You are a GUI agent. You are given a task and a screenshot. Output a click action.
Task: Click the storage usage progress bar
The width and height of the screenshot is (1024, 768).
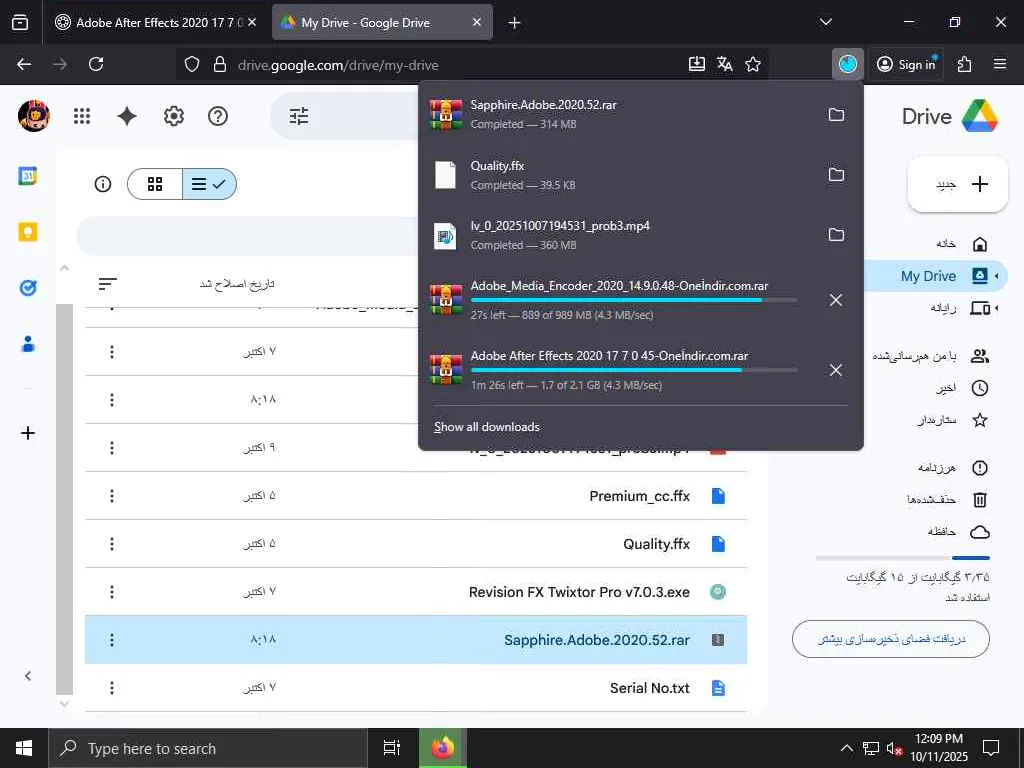(x=903, y=558)
